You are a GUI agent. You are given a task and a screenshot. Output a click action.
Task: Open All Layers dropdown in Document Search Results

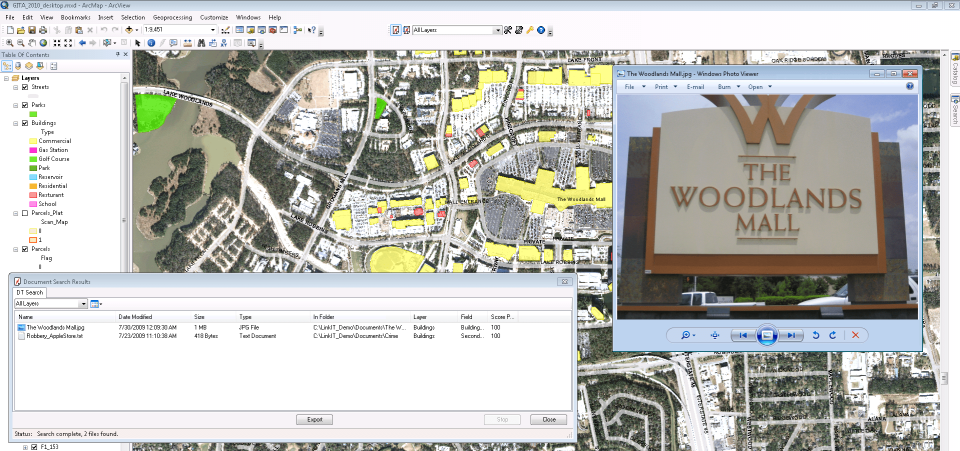pos(83,304)
